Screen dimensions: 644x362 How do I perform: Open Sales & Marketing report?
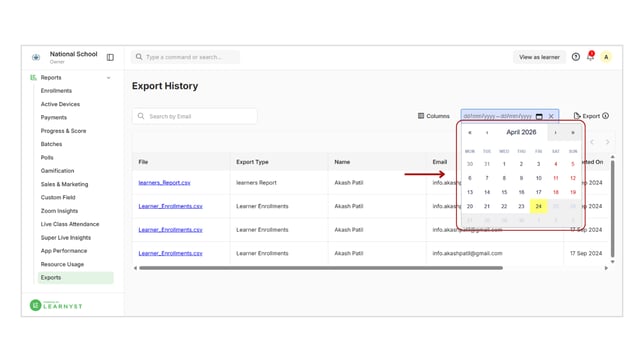(x=64, y=184)
